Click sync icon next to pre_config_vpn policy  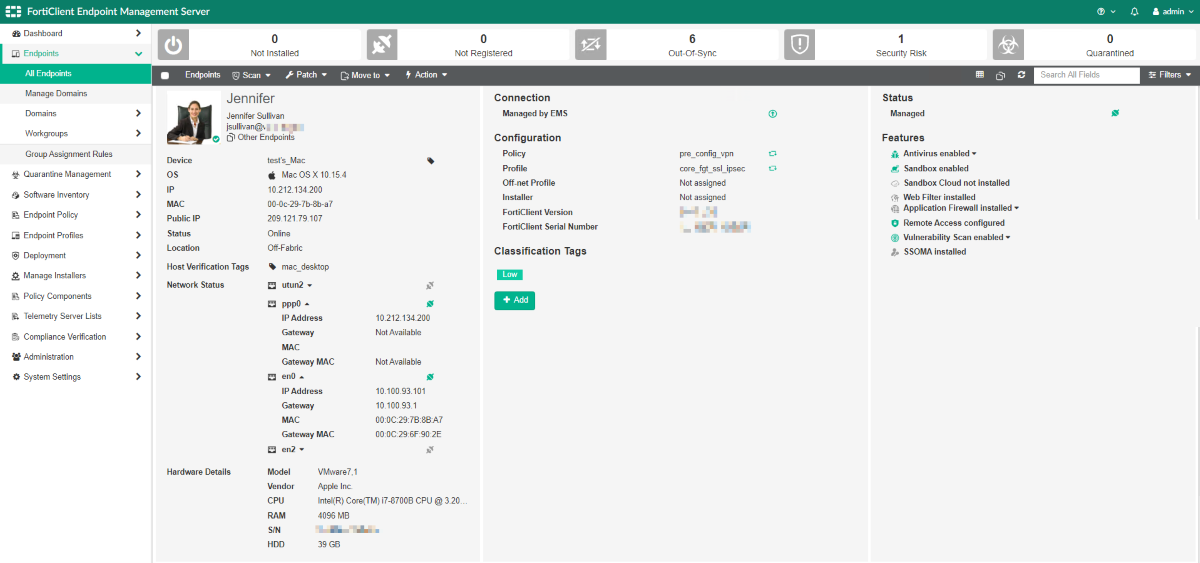tap(772, 154)
